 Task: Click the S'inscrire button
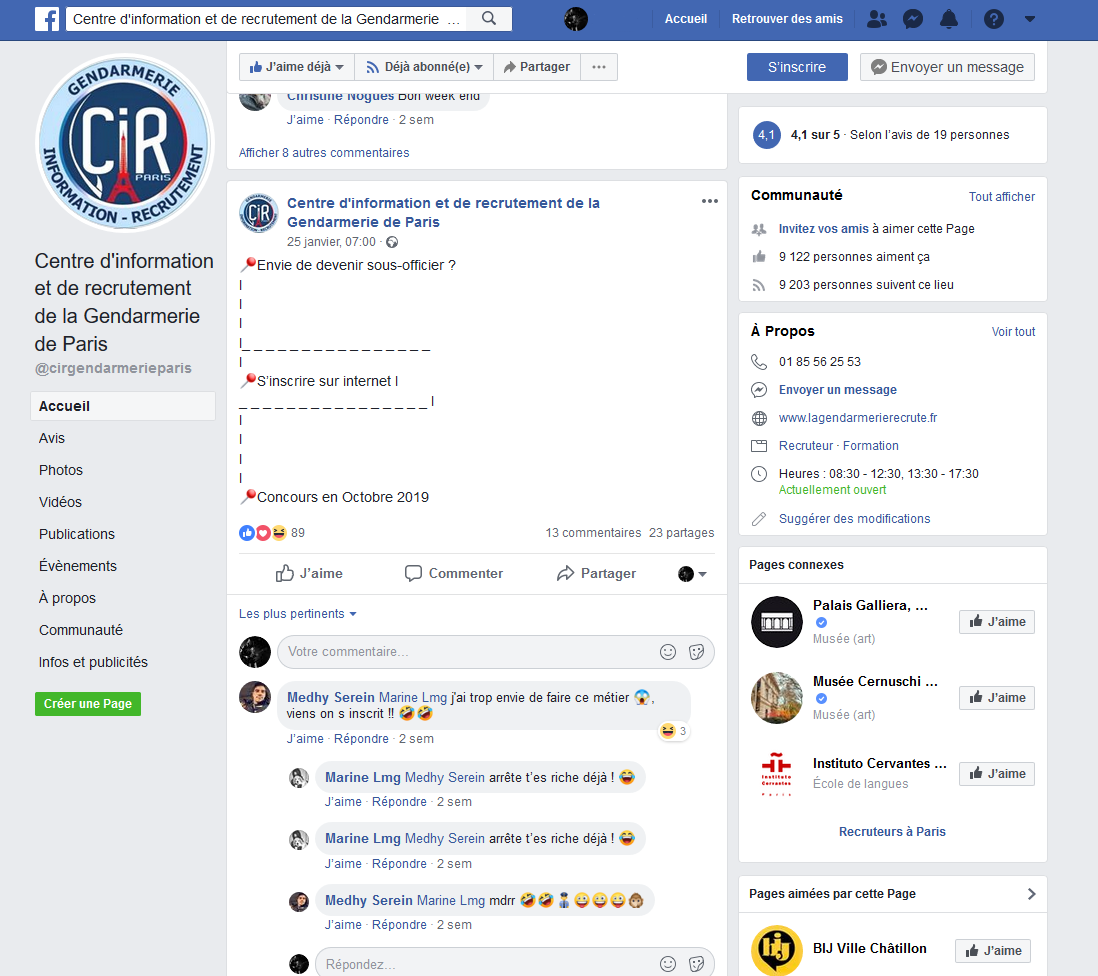pyautogui.click(x=797, y=67)
